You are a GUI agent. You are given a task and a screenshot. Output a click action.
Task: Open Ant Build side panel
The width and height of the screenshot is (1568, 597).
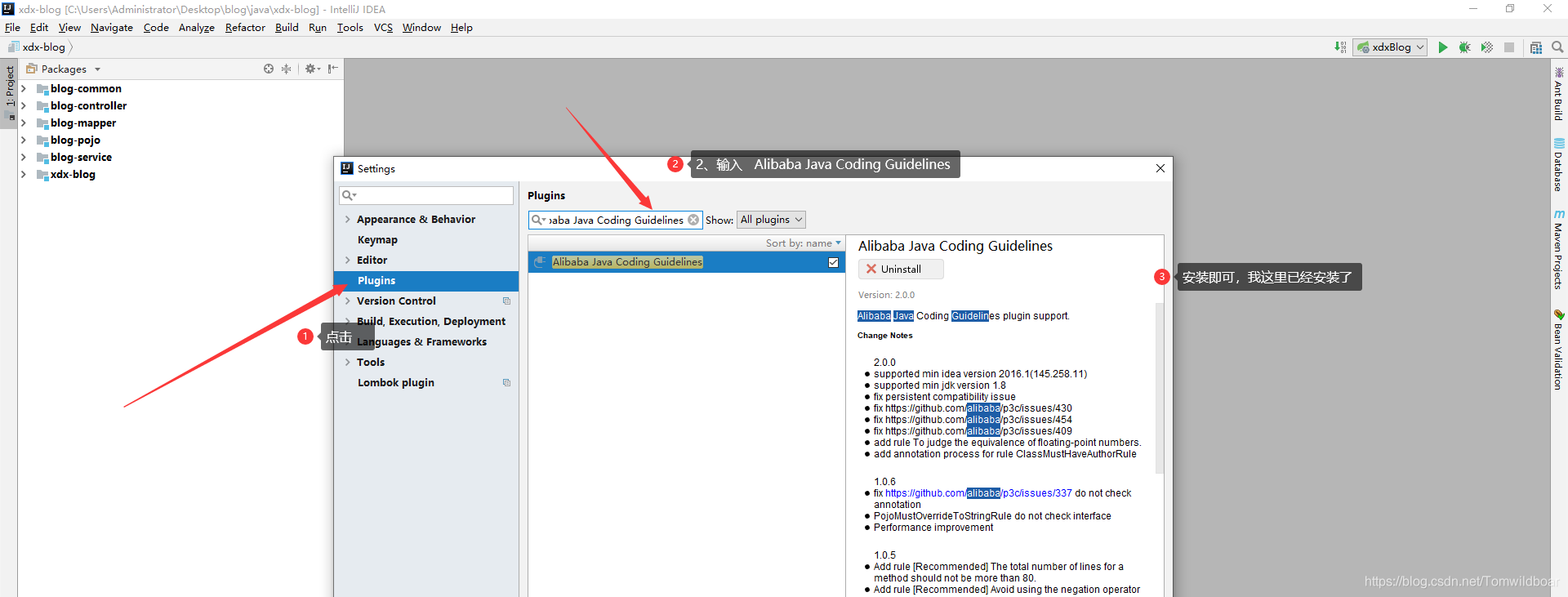1559,94
